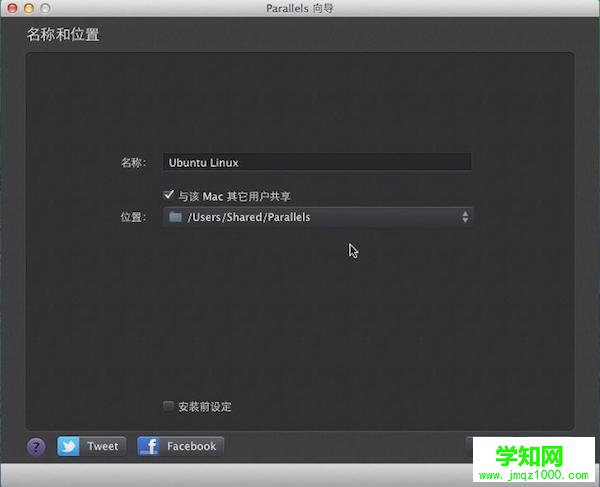The height and width of the screenshot is (487, 600).
Task: Click the folder icon in location field
Action: tap(175, 217)
